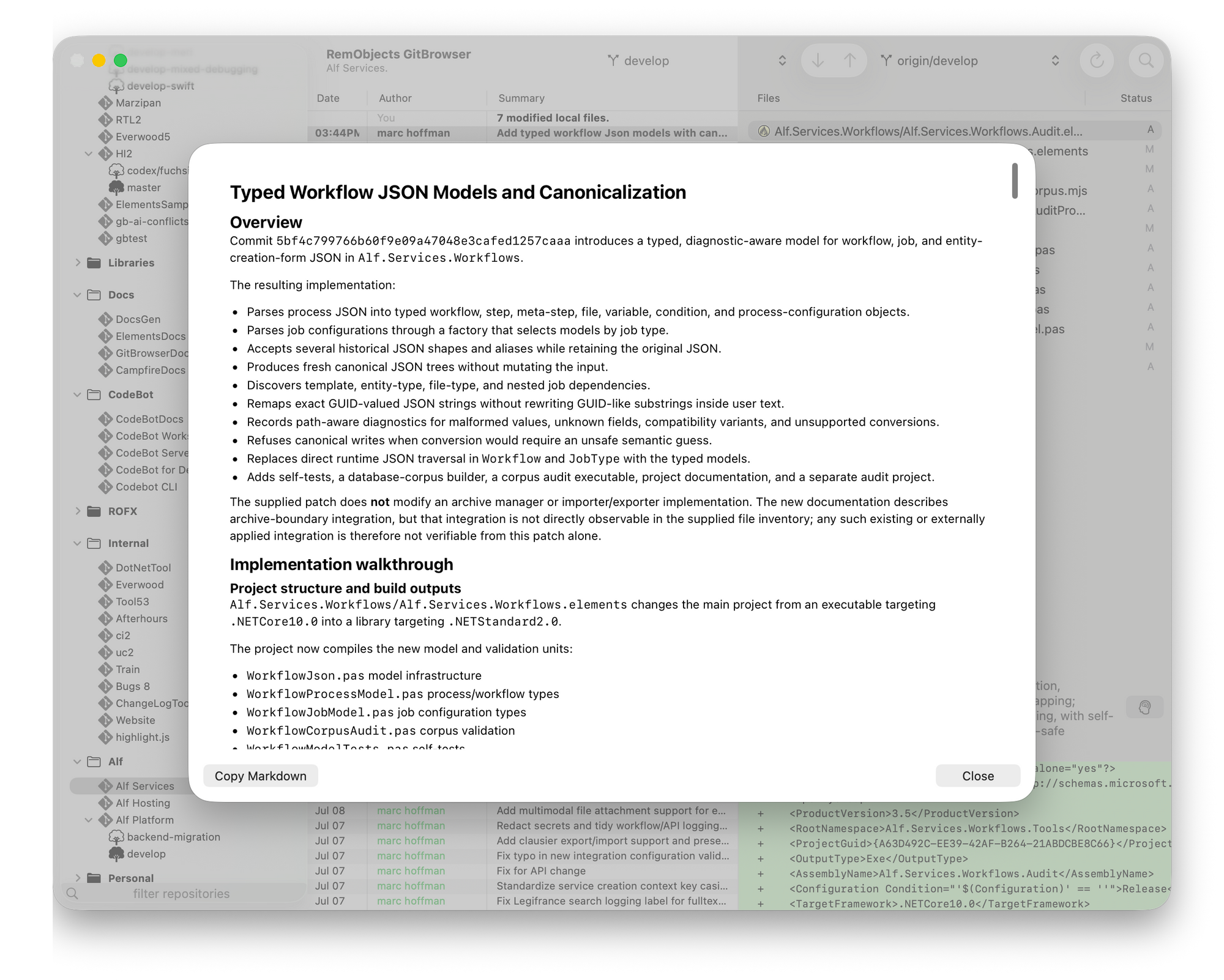Collapse the CodeBot folder group

78,395
